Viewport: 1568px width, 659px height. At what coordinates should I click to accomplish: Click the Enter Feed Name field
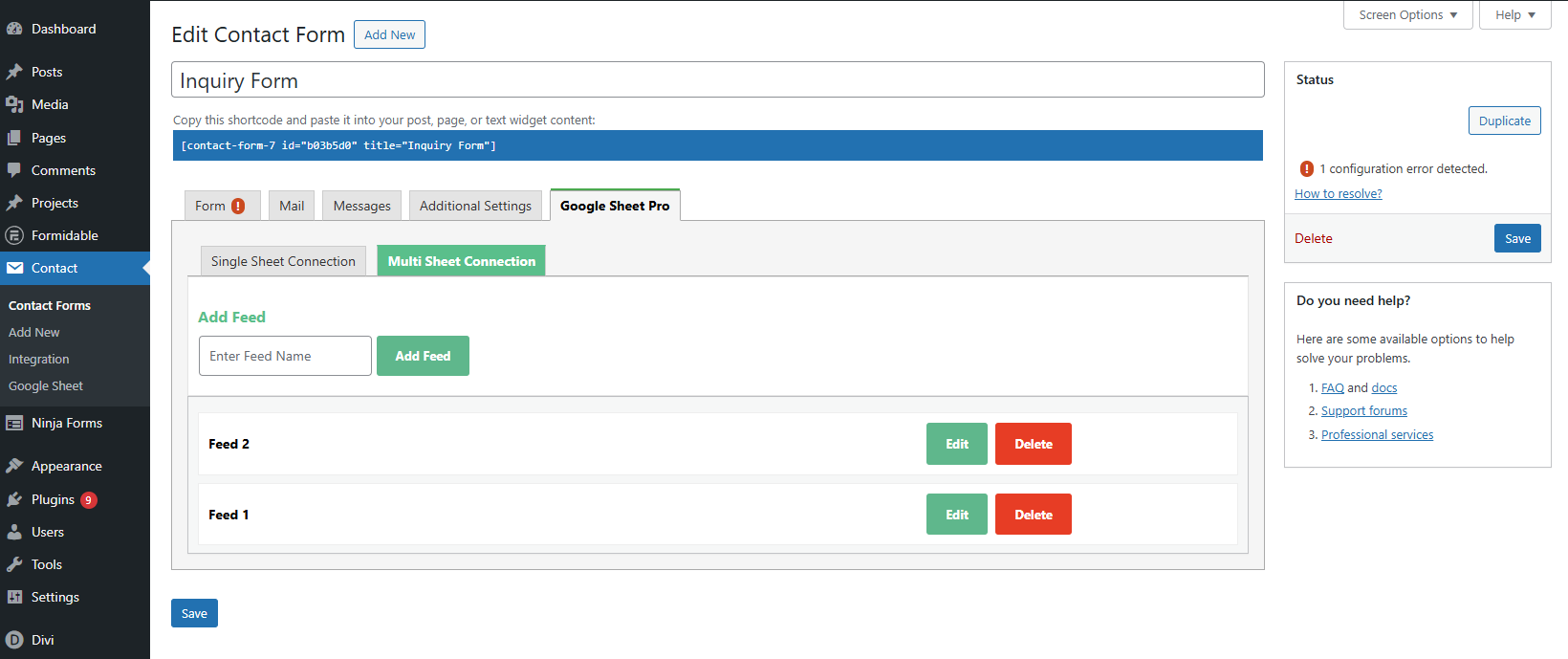click(x=285, y=356)
